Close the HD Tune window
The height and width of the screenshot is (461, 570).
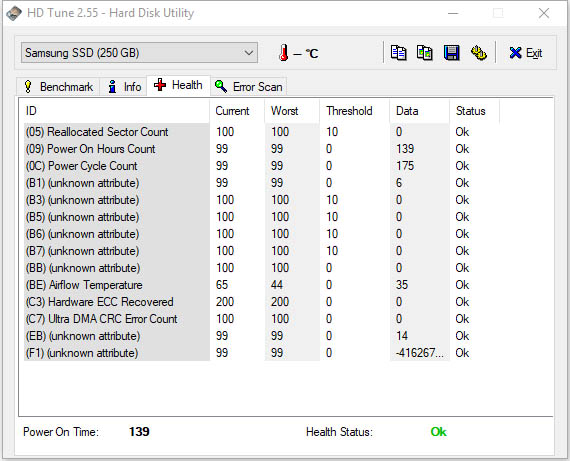(544, 13)
